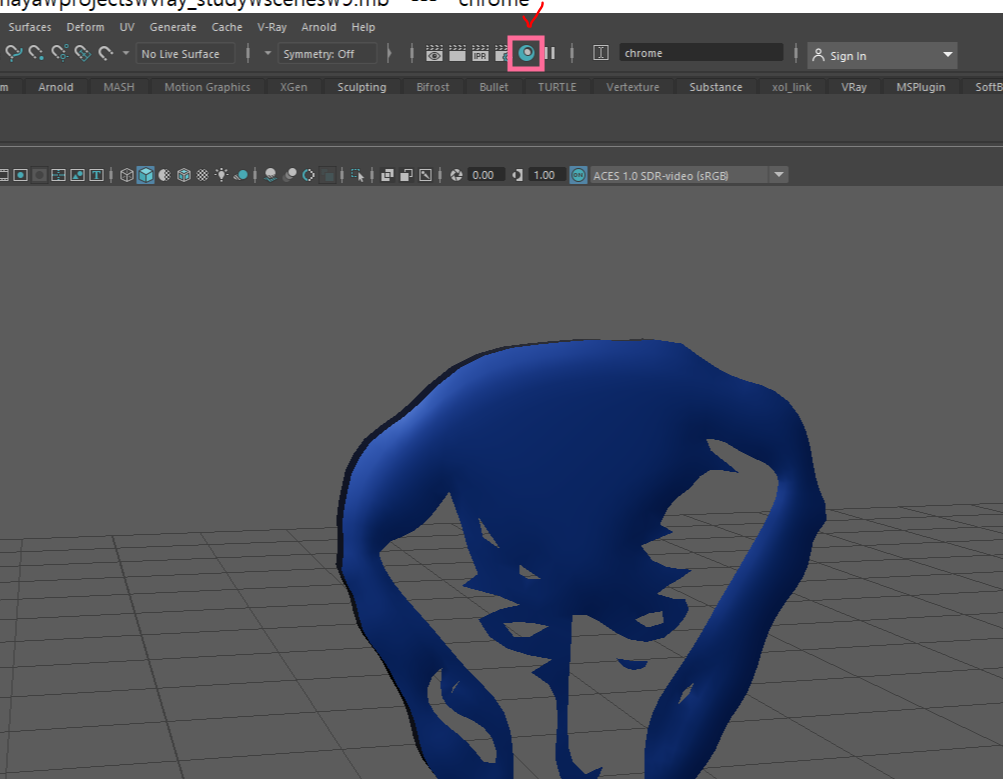Switch to the Bullet shelf tab
This screenshot has height=779, width=1003.
click(x=494, y=87)
